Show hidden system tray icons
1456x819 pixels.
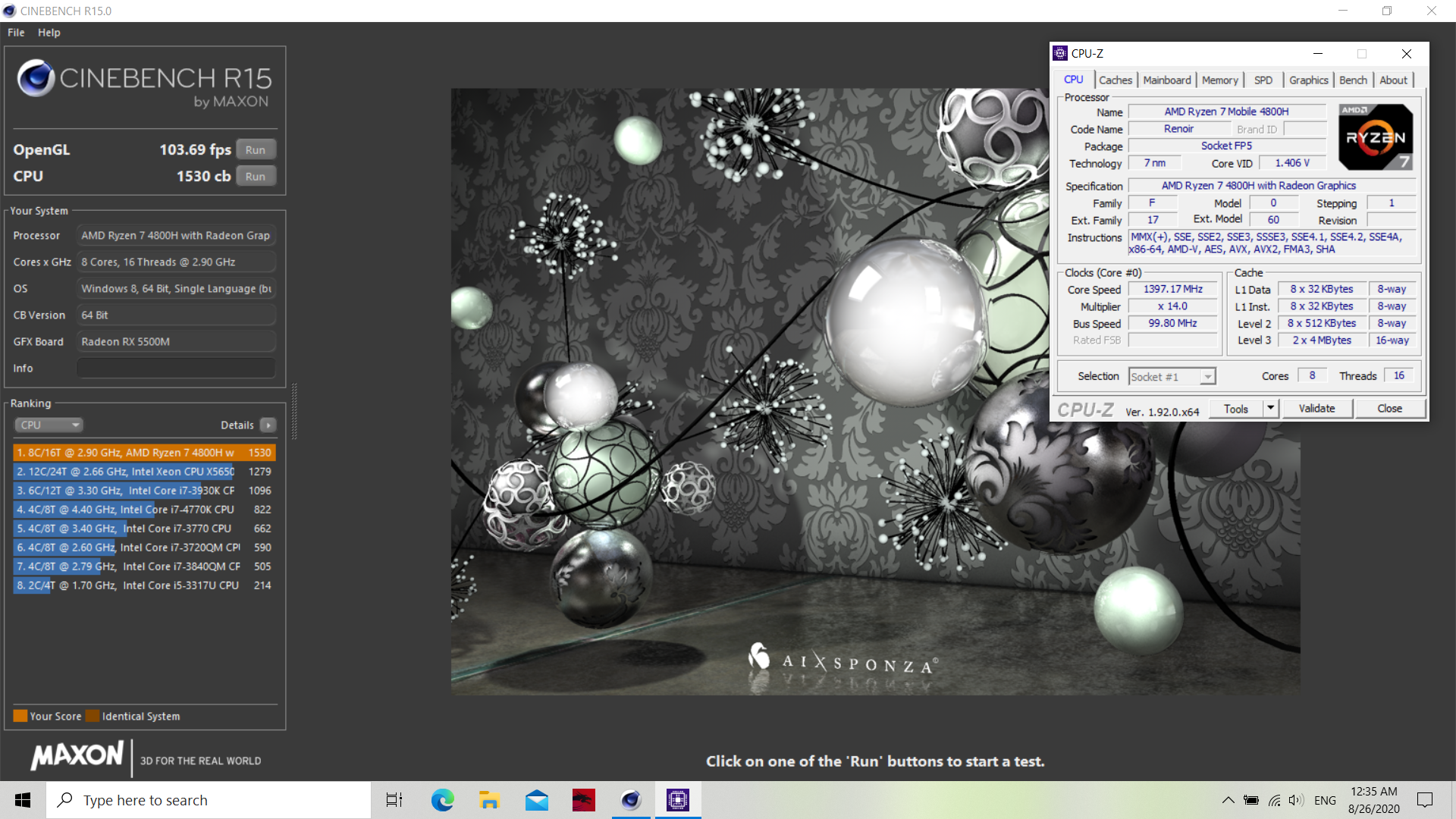(x=1228, y=800)
